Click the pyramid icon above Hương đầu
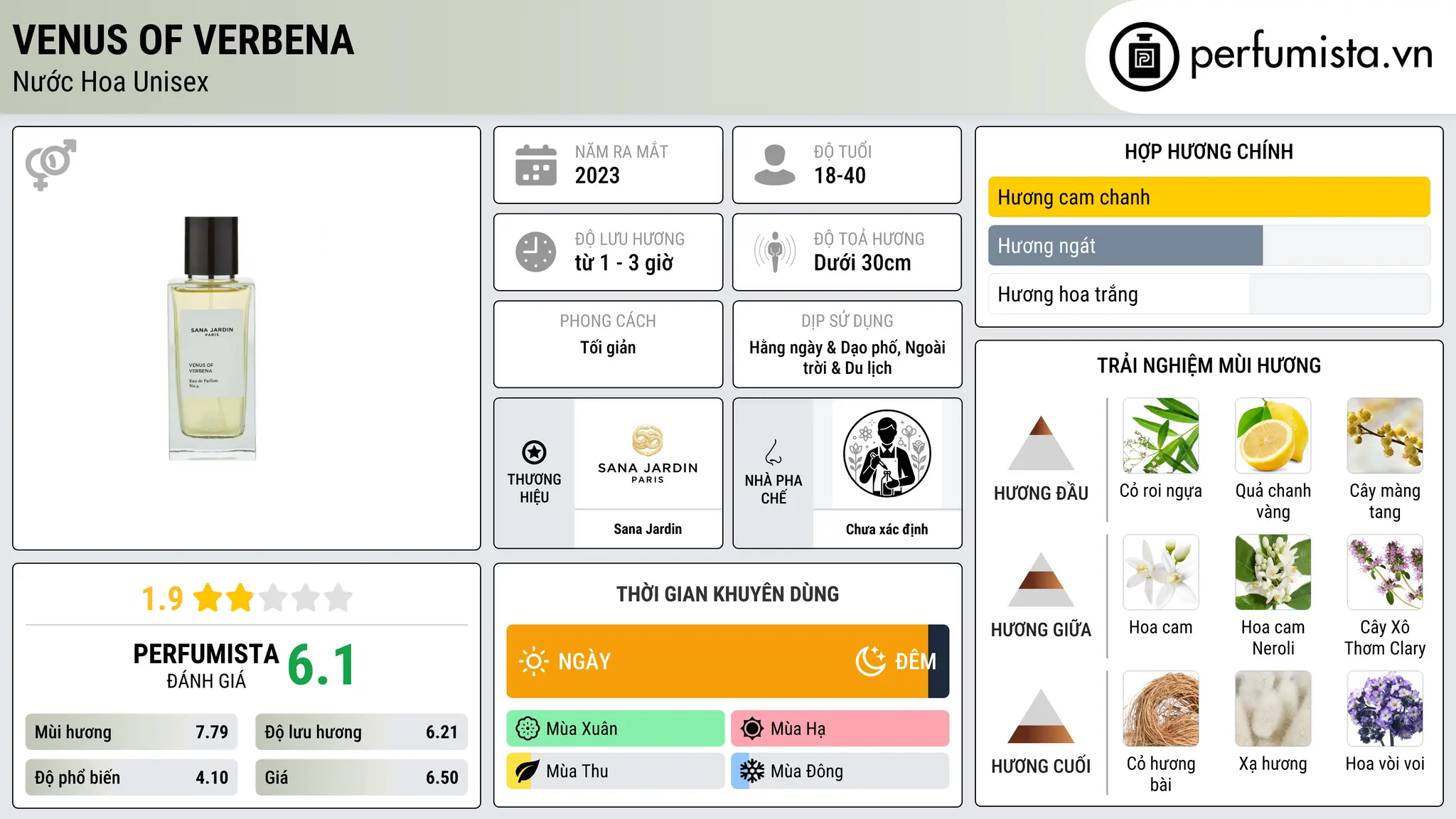 [x=1041, y=443]
